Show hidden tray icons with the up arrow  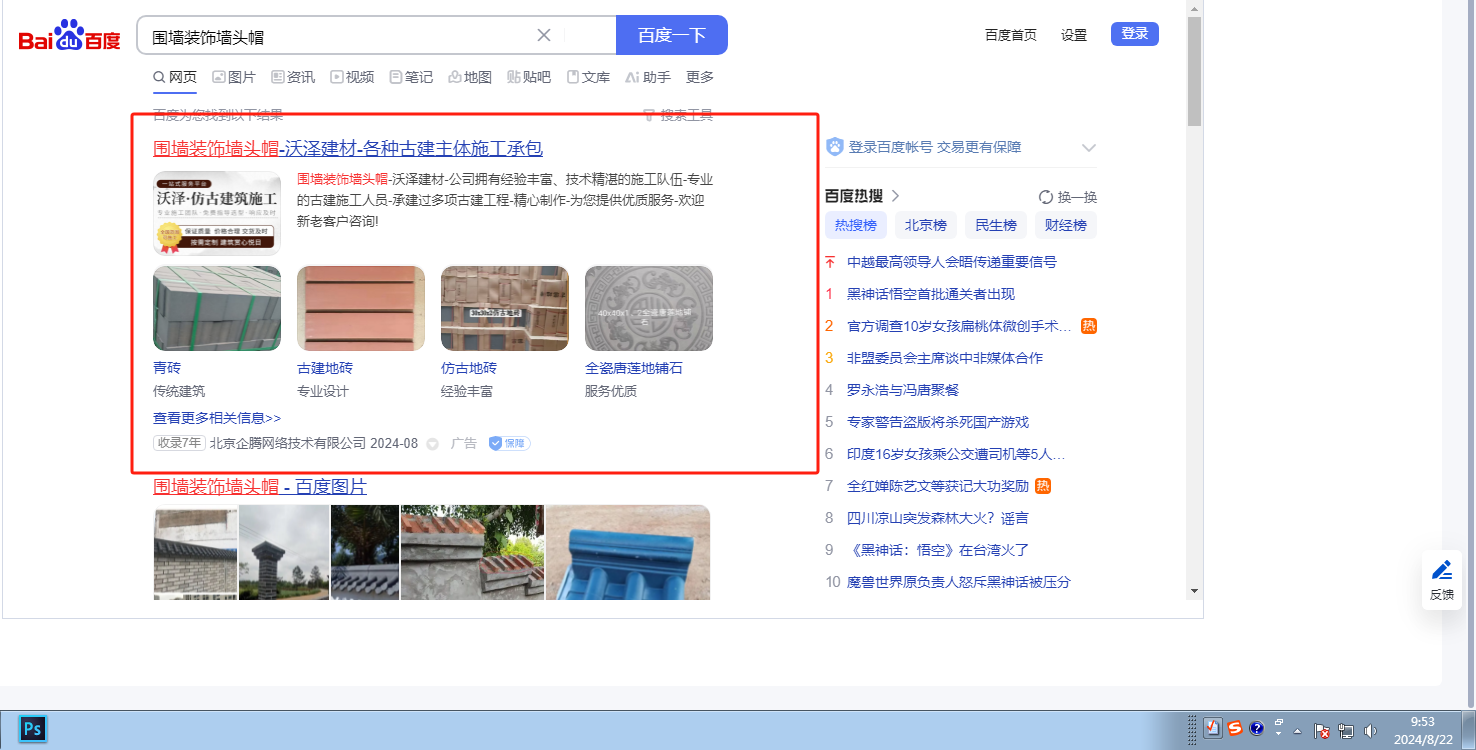(1298, 731)
